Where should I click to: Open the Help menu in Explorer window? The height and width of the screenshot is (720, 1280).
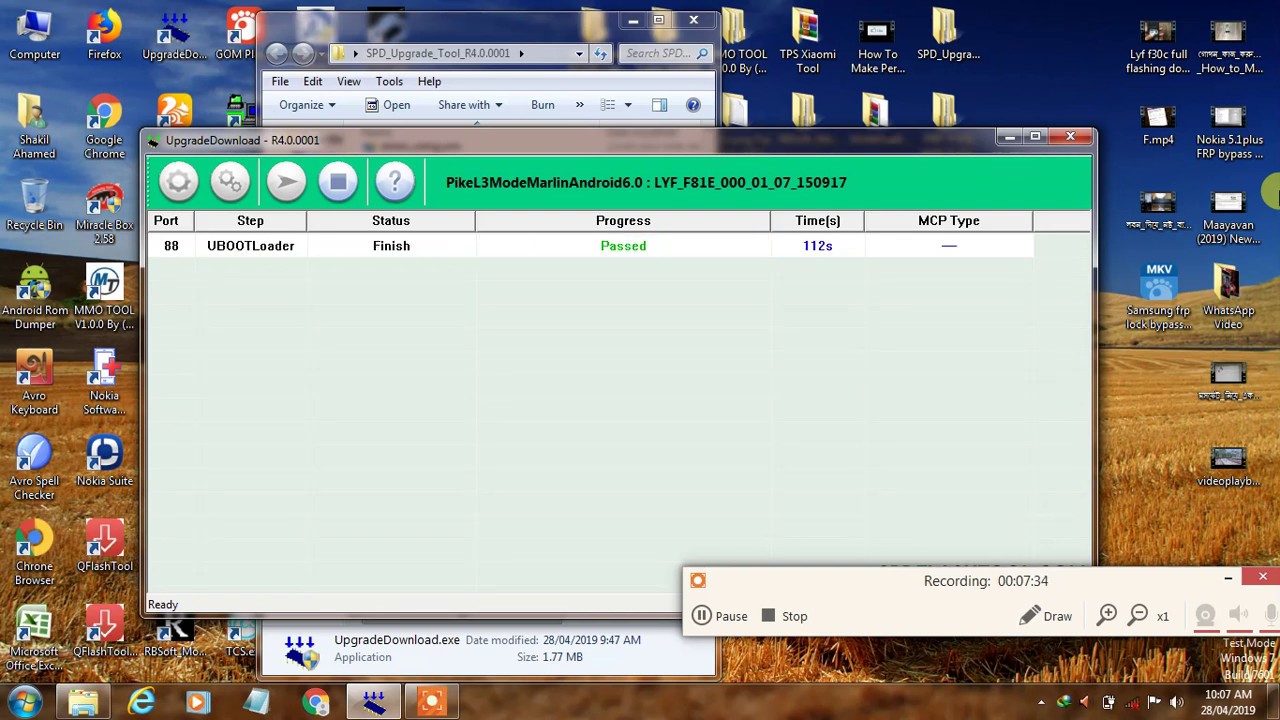pyautogui.click(x=429, y=82)
